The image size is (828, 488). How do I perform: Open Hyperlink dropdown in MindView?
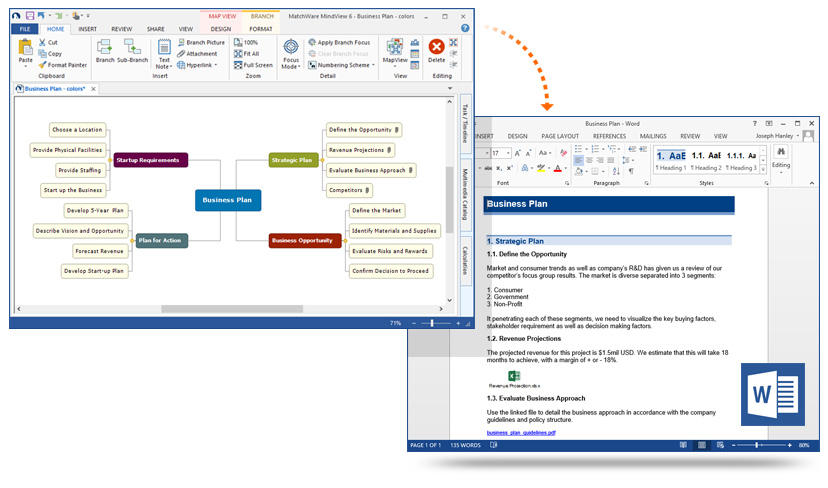[215, 65]
